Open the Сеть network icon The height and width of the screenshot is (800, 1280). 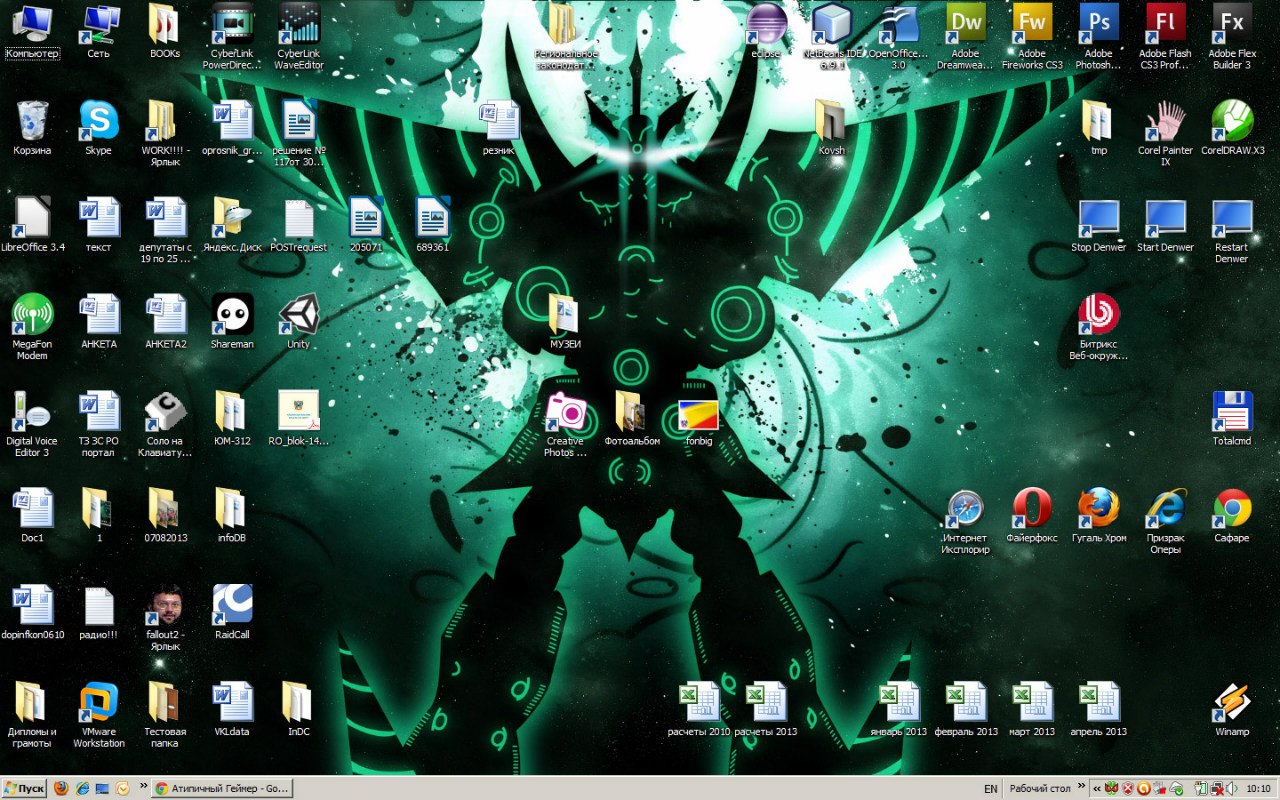pyautogui.click(x=98, y=32)
